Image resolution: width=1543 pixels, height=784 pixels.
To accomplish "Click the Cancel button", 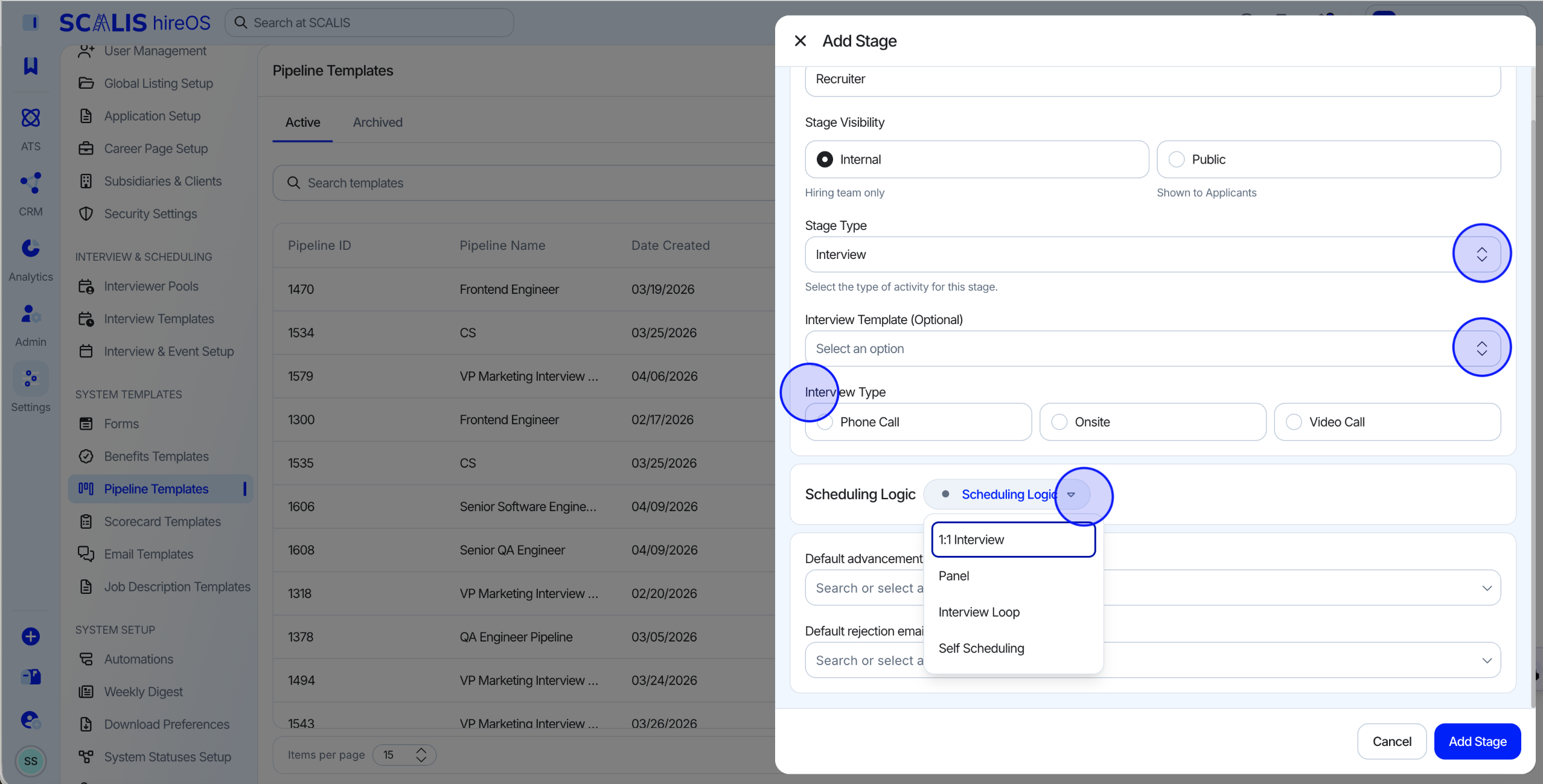I will [1391, 742].
